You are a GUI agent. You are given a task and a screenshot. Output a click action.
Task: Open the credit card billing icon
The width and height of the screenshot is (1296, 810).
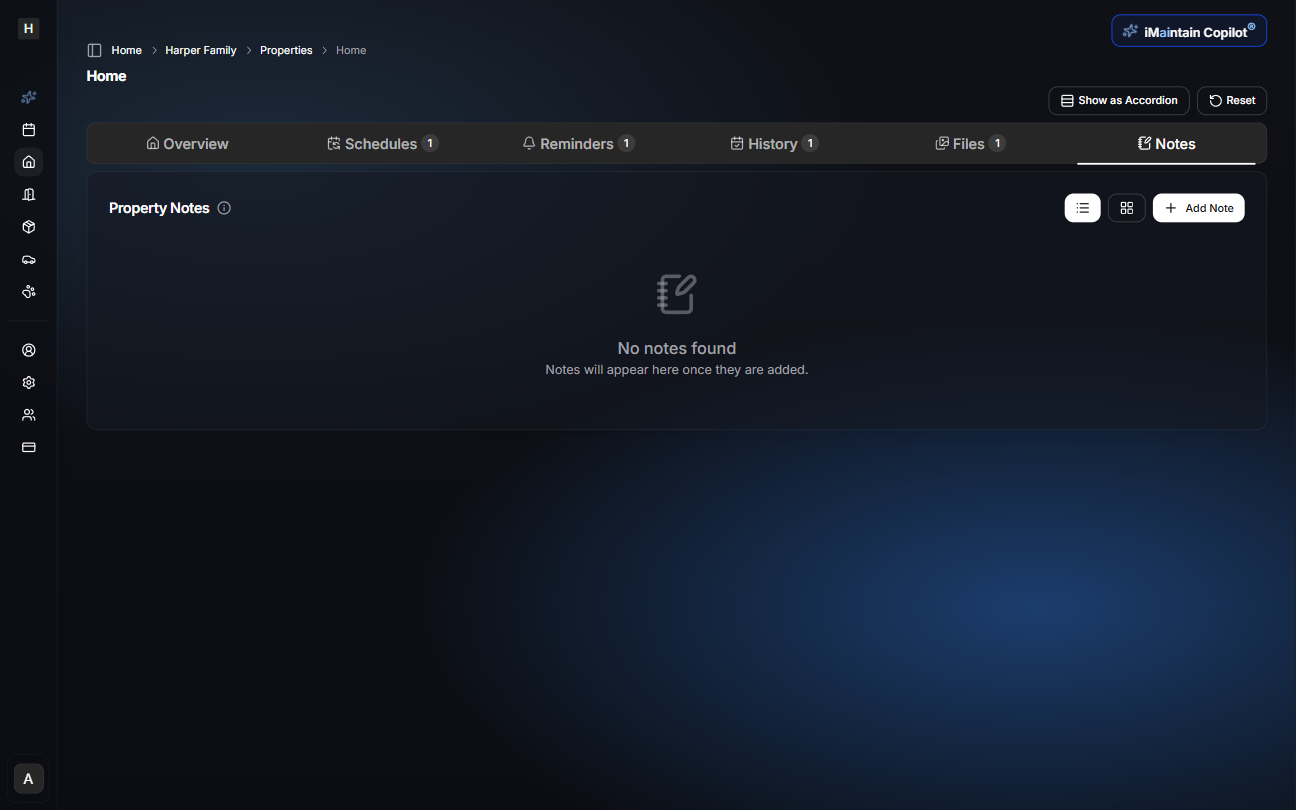29,448
